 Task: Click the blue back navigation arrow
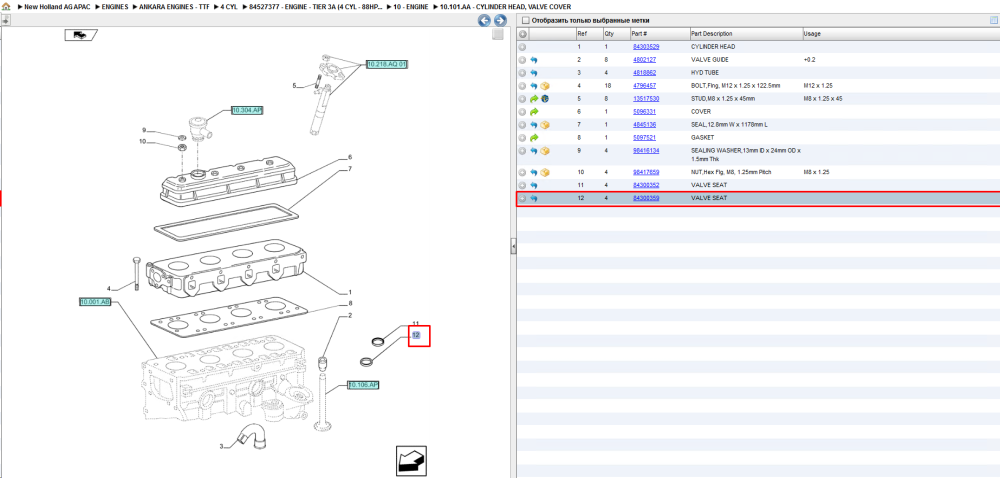(x=485, y=20)
